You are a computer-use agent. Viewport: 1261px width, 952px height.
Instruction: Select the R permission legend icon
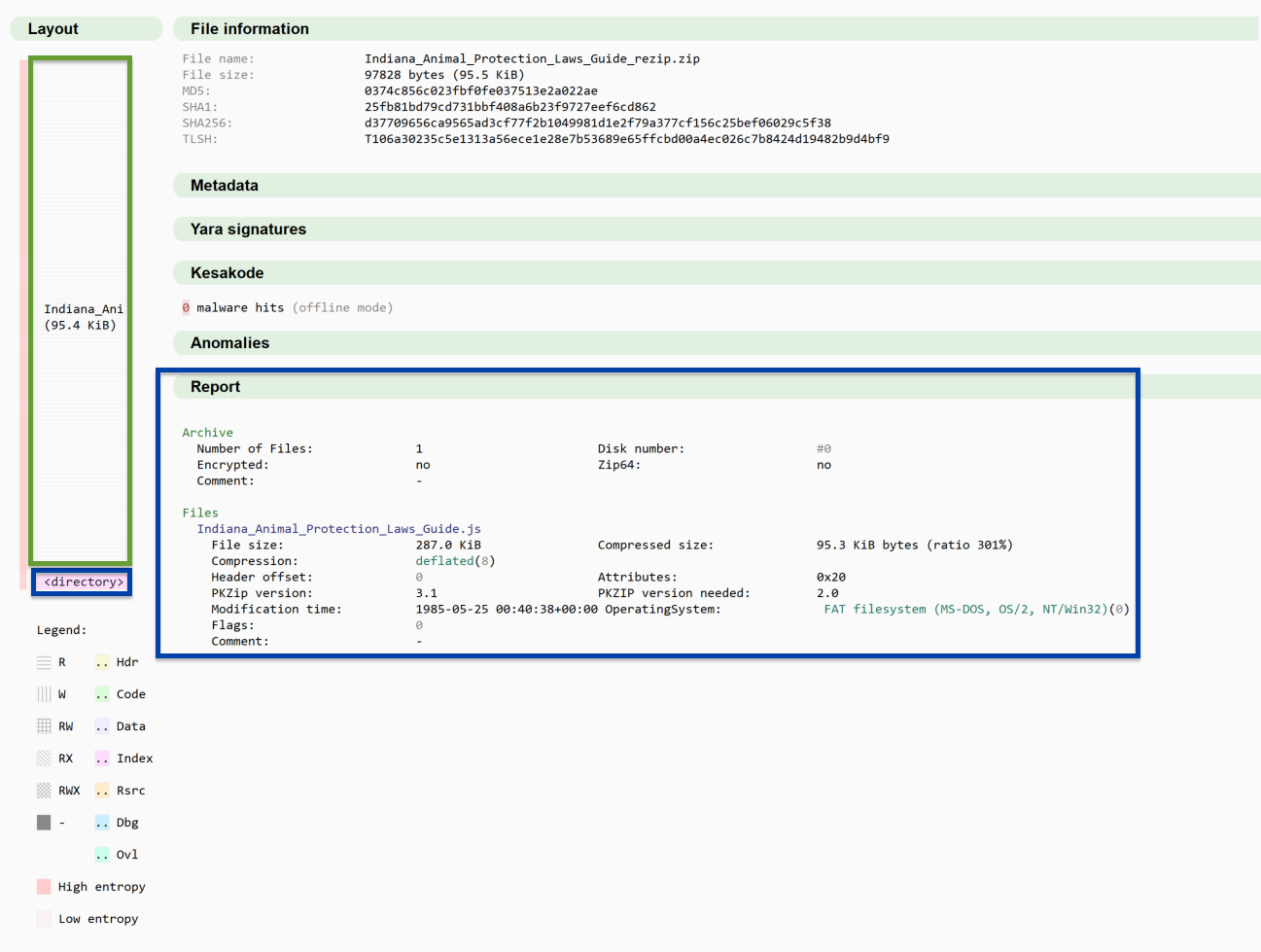coord(43,661)
